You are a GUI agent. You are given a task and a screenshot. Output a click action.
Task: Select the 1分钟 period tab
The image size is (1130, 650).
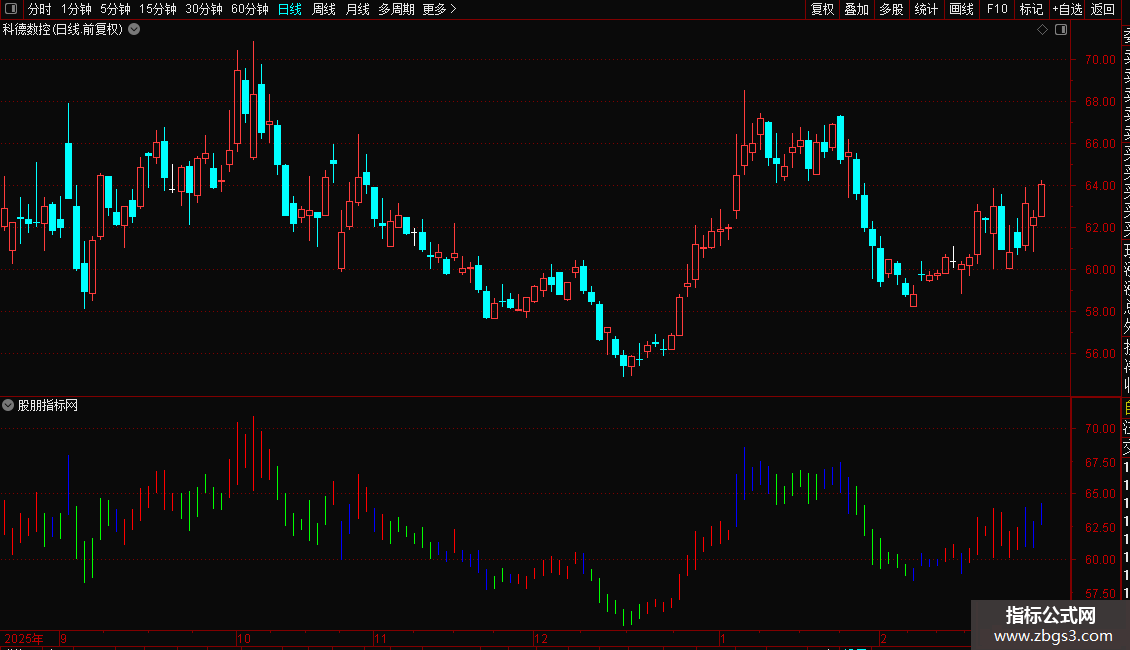[76, 9]
